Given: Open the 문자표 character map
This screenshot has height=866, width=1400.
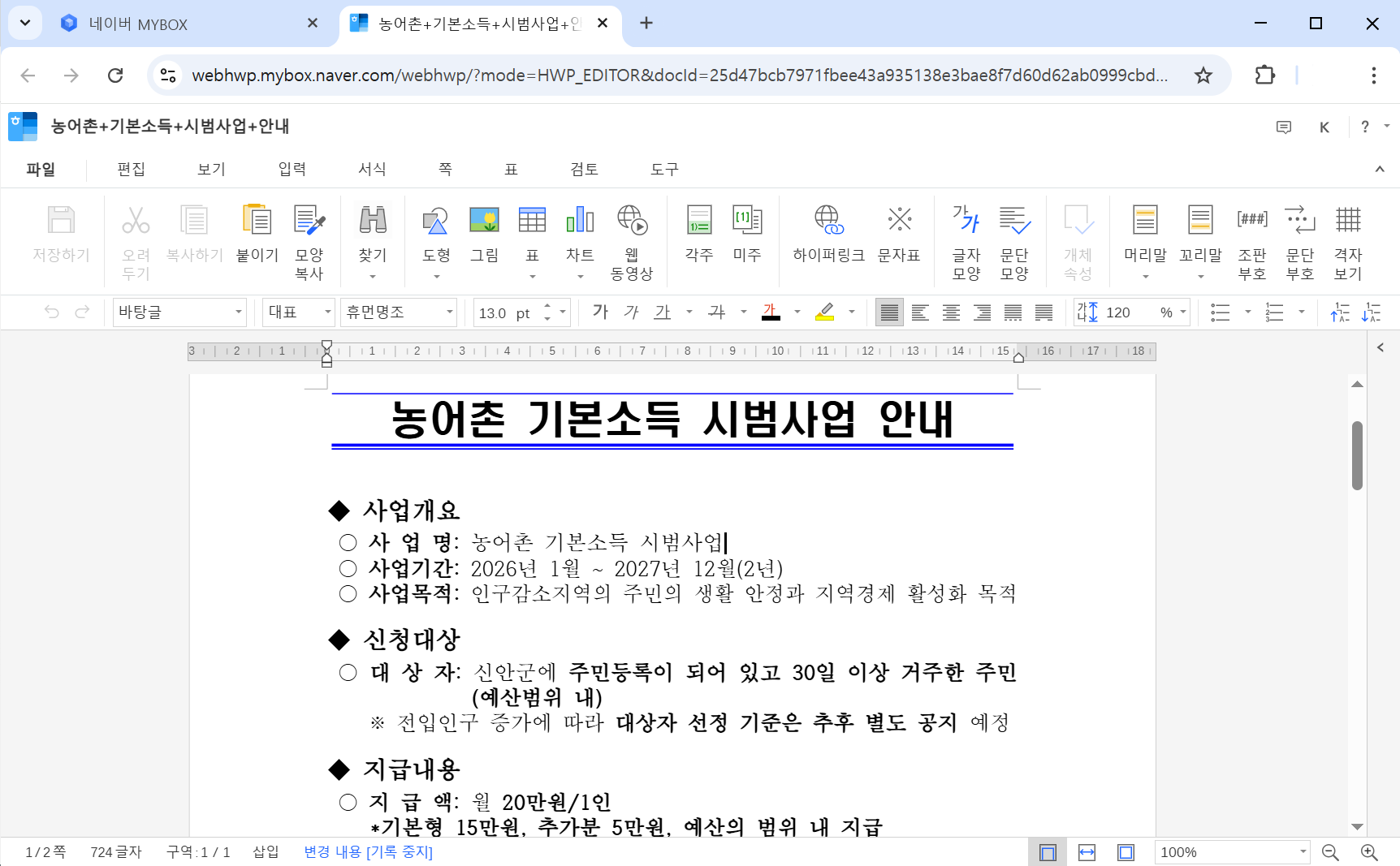Looking at the screenshot, I should pyautogui.click(x=900, y=231).
